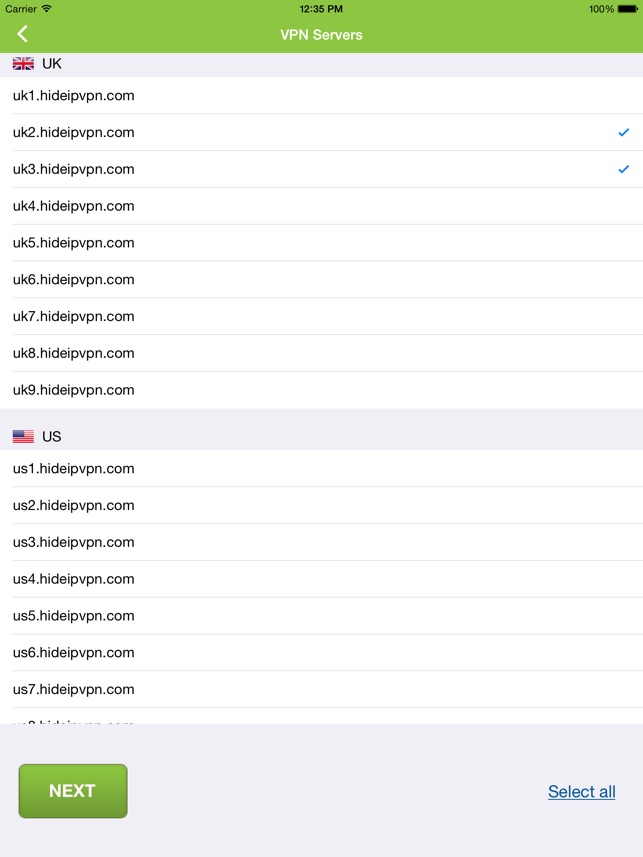Choose server uk5.hideipvpn.com

point(74,243)
